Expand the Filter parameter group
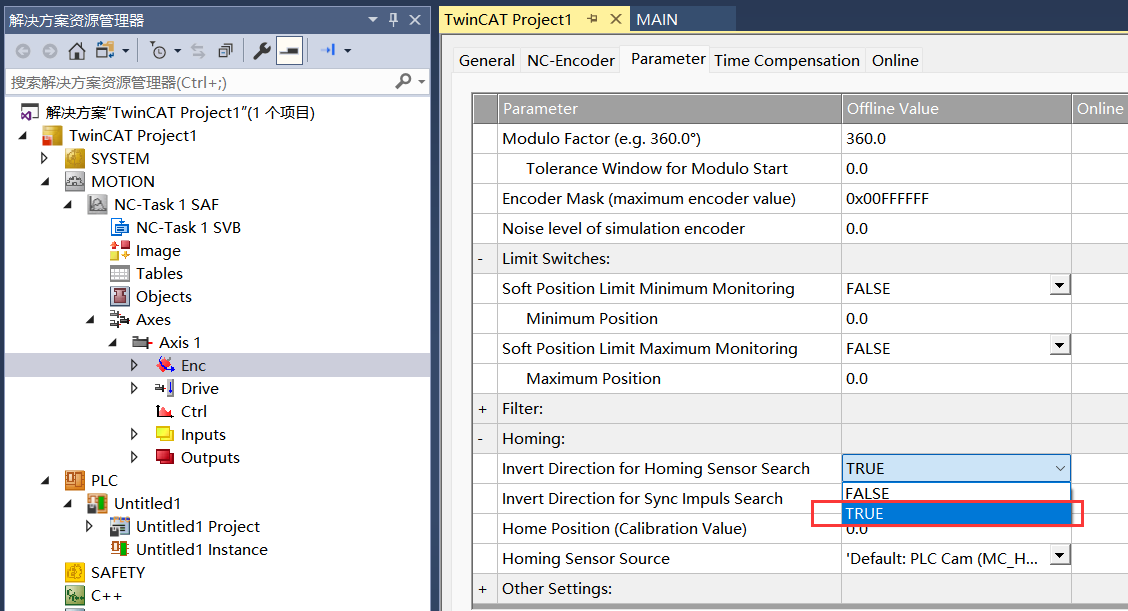This screenshot has width=1128, height=611. pos(483,409)
